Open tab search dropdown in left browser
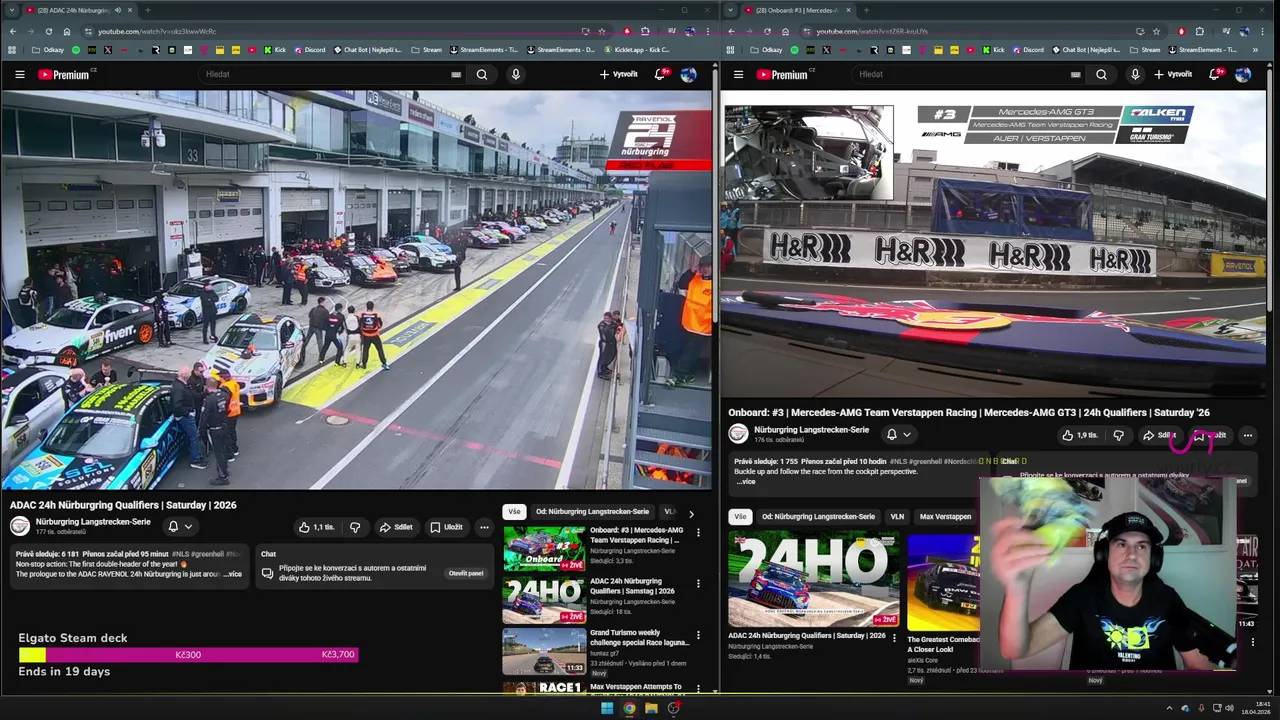This screenshot has width=1280, height=720. tap(11, 10)
